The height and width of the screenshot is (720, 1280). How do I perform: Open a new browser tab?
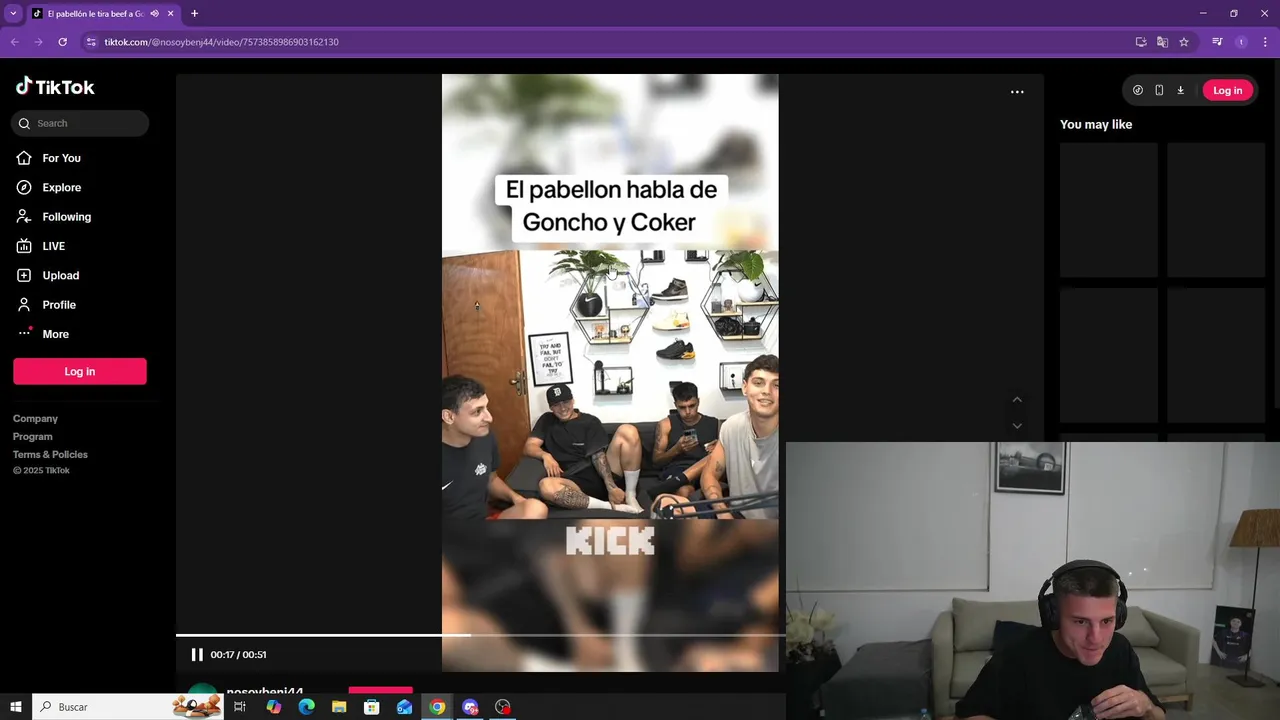(194, 13)
